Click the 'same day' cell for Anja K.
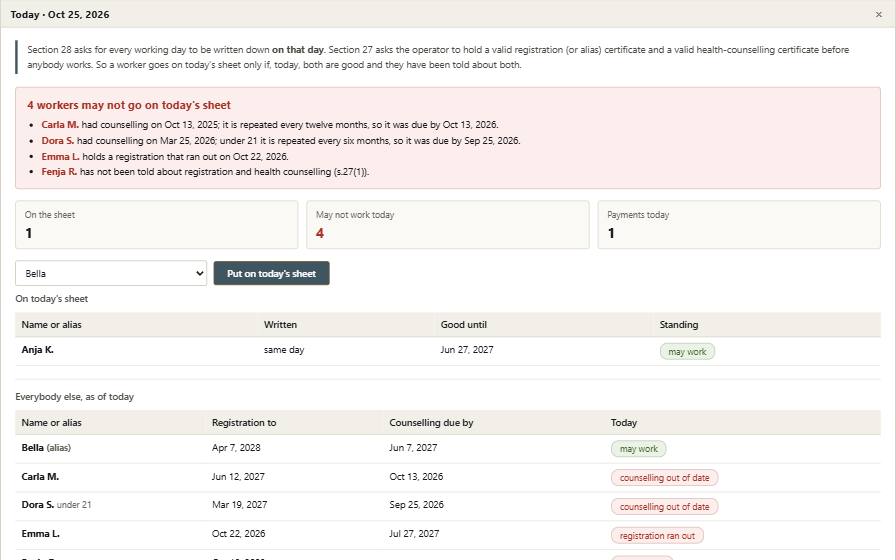The width and height of the screenshot is (896, 560). (x=284, y=350)
